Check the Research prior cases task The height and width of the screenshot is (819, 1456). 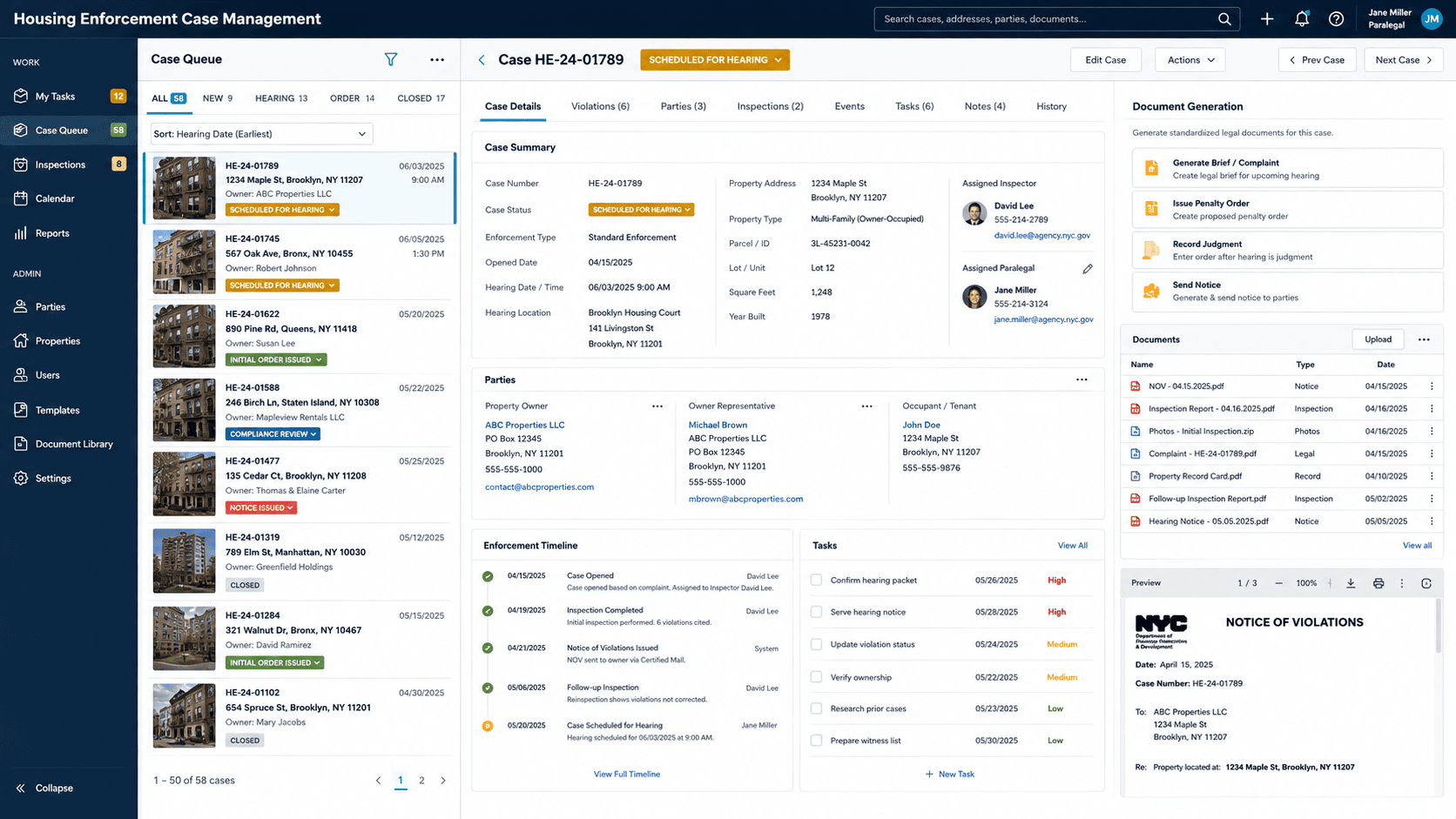point(816,708)
